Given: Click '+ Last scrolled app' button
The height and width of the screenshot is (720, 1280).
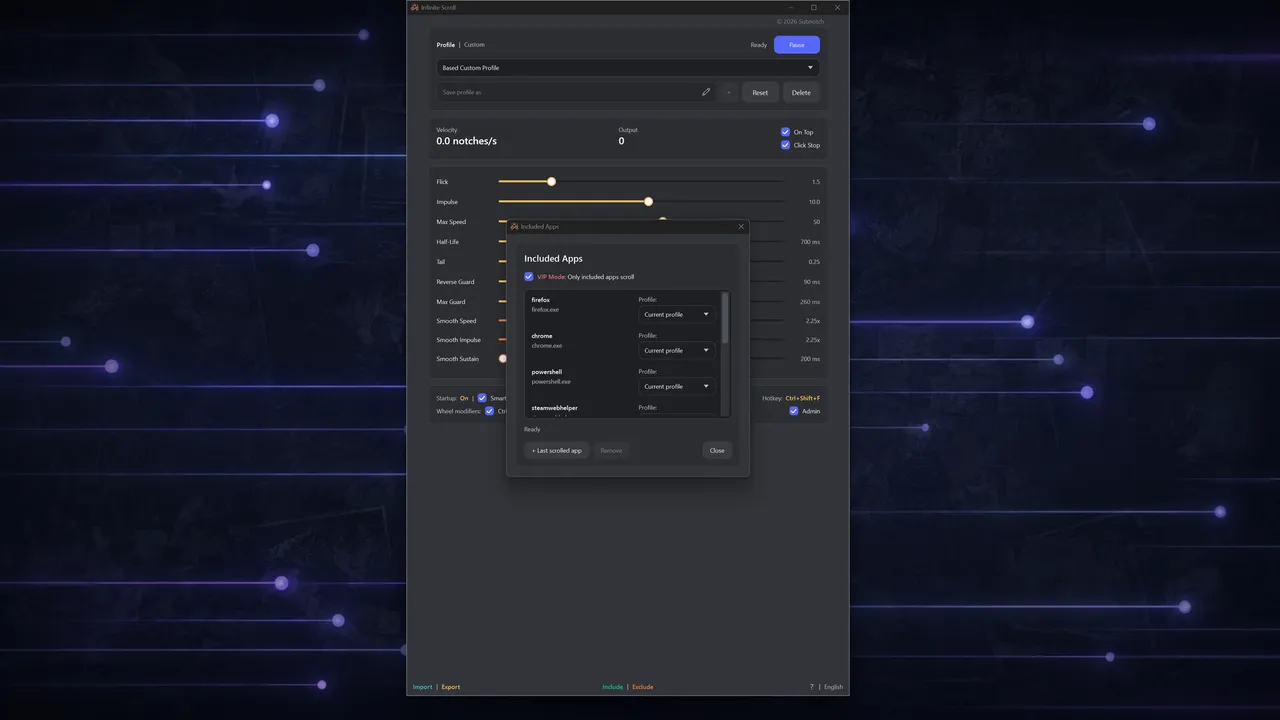Looking at the screenshot, I should pyautogui.click(x=557, y=451).
